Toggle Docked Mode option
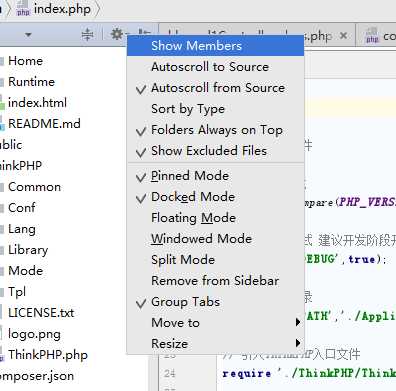Screen dimensions: 396x391 tap(215, 197)
